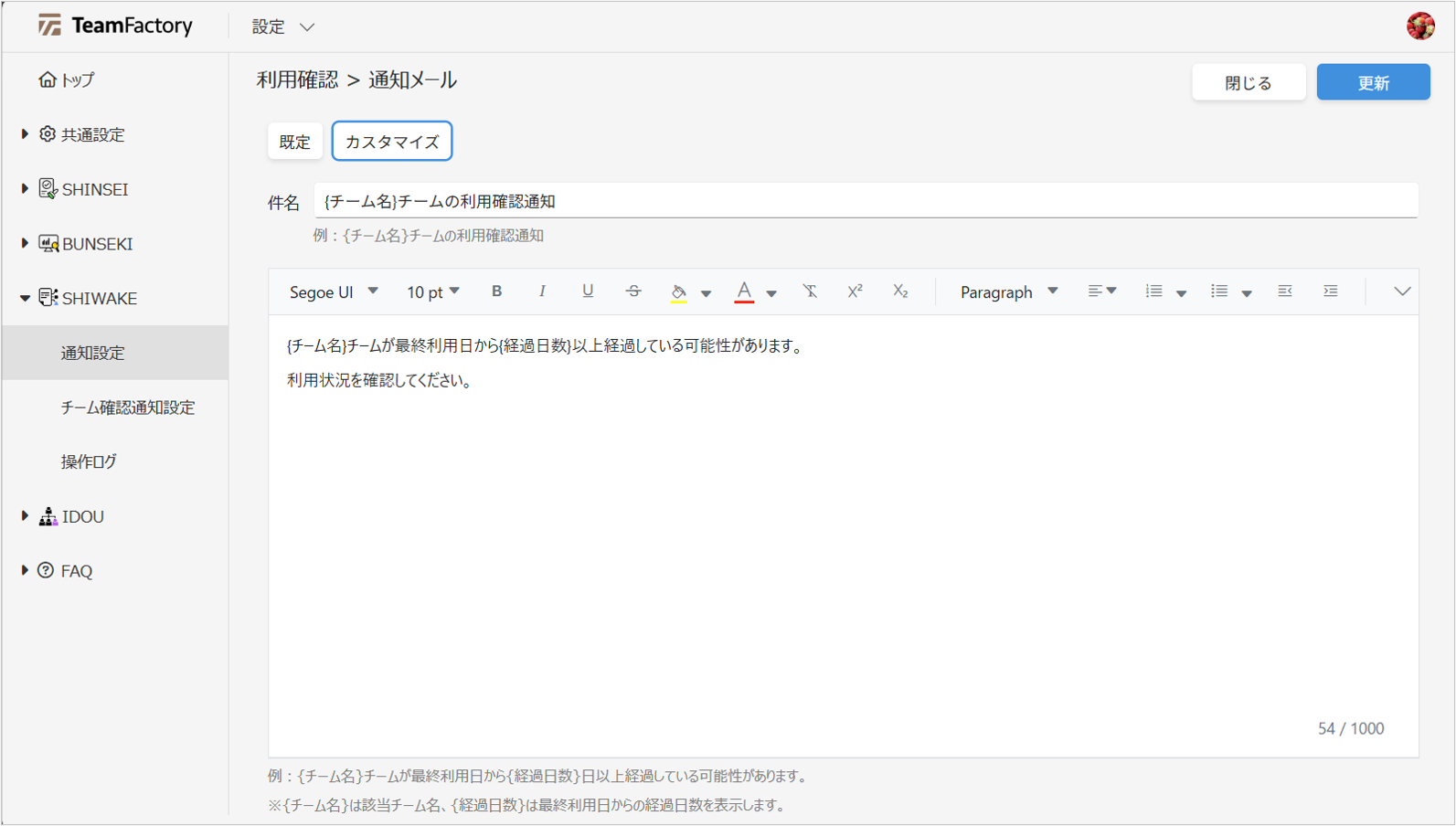Switch to the 既定 tab

[x=294, y=142]
